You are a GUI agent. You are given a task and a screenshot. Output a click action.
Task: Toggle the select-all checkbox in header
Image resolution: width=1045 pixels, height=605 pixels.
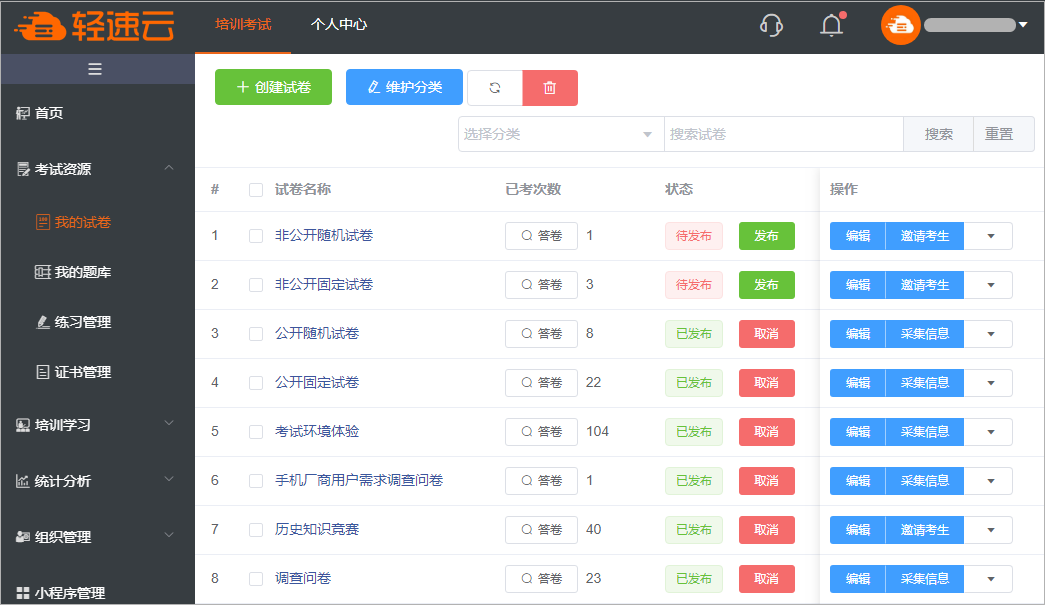(x=256, y=190)
